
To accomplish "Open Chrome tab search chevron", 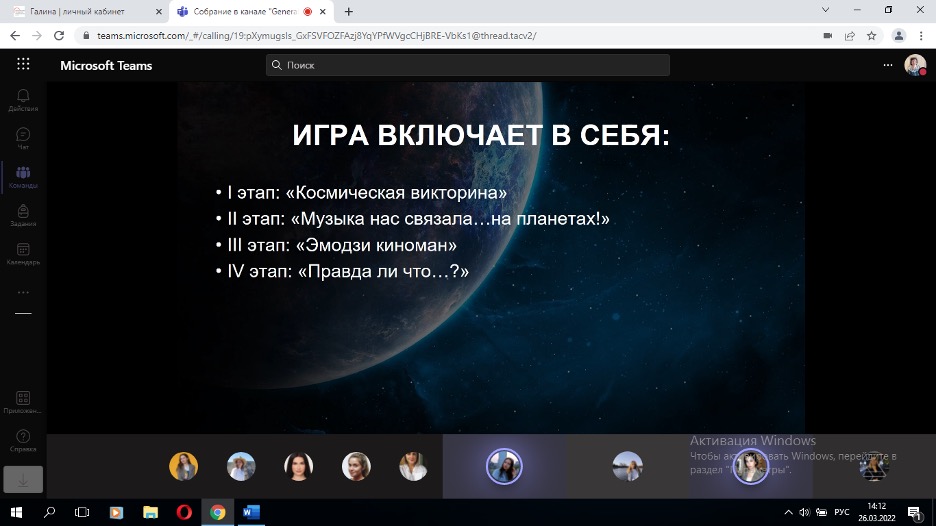I will pyautogui.click(x=825, y=10).
